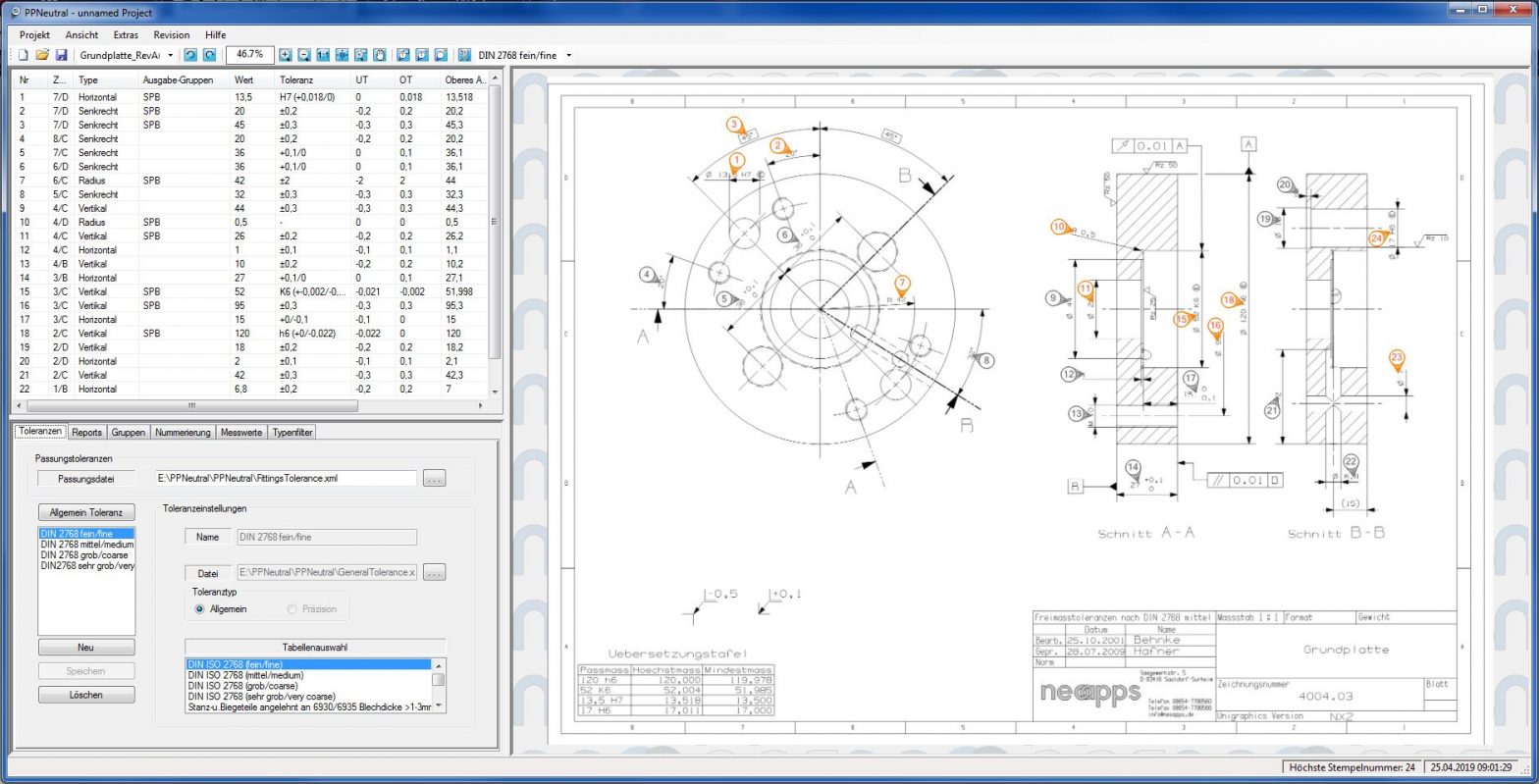Click the horizontal scrollbar under the table

(255, 405)
